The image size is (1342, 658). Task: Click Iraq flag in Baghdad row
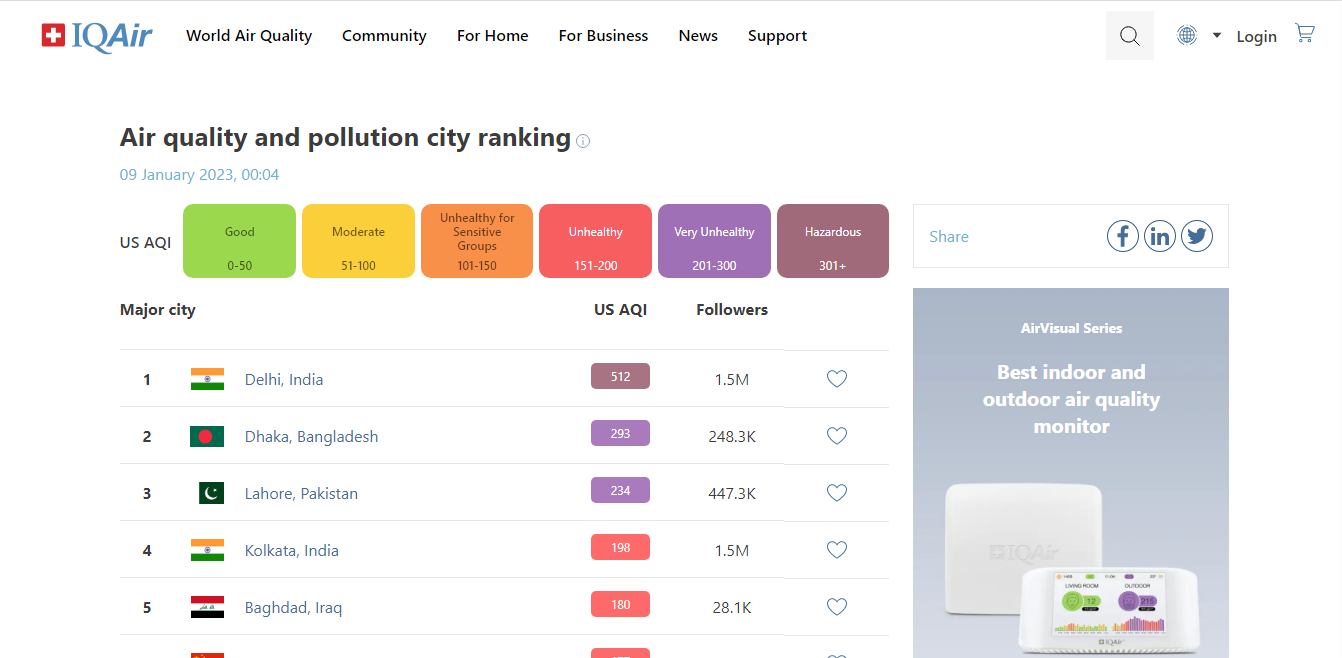click(207, 607)
